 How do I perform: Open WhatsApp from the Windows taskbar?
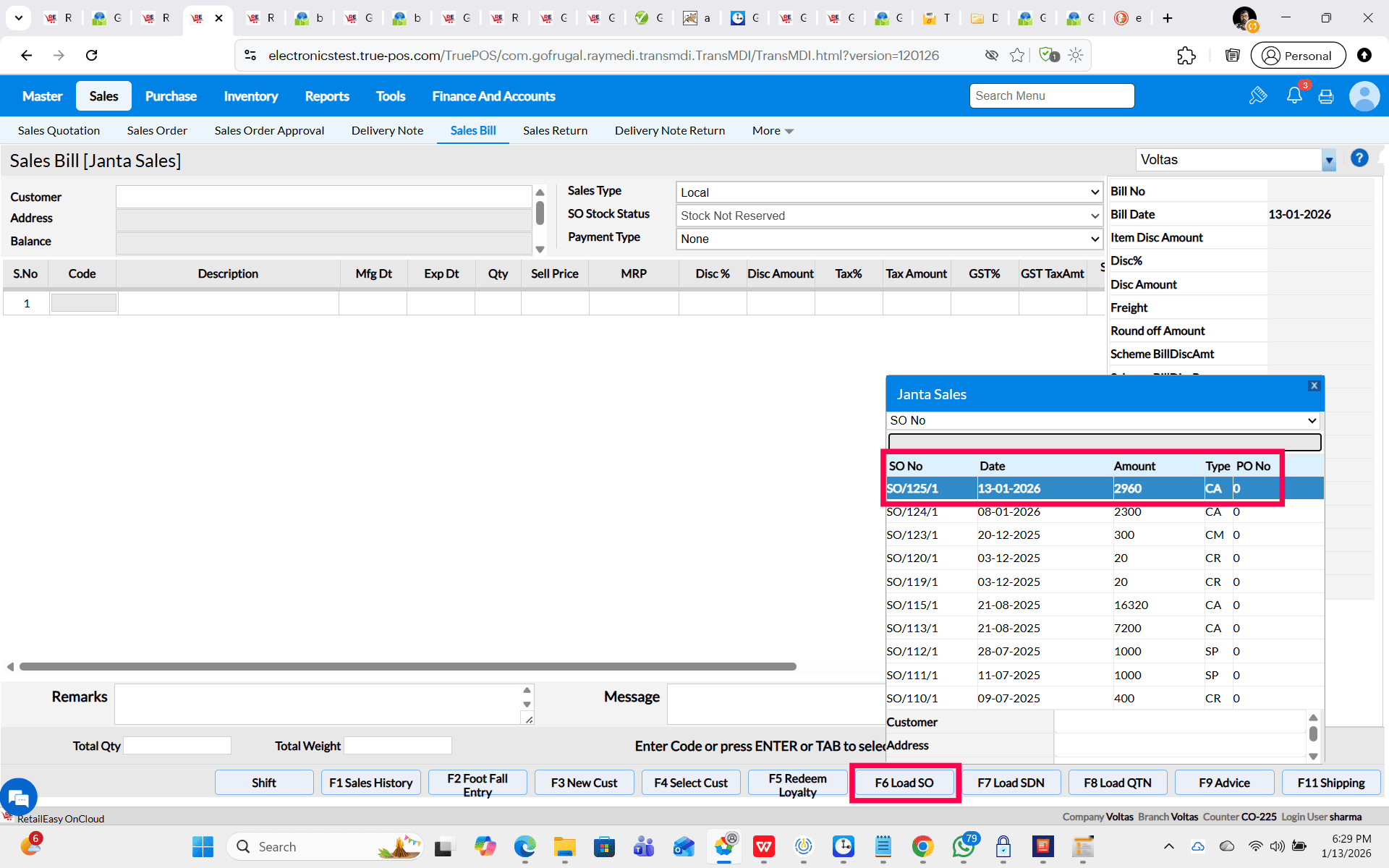[963, 846]
